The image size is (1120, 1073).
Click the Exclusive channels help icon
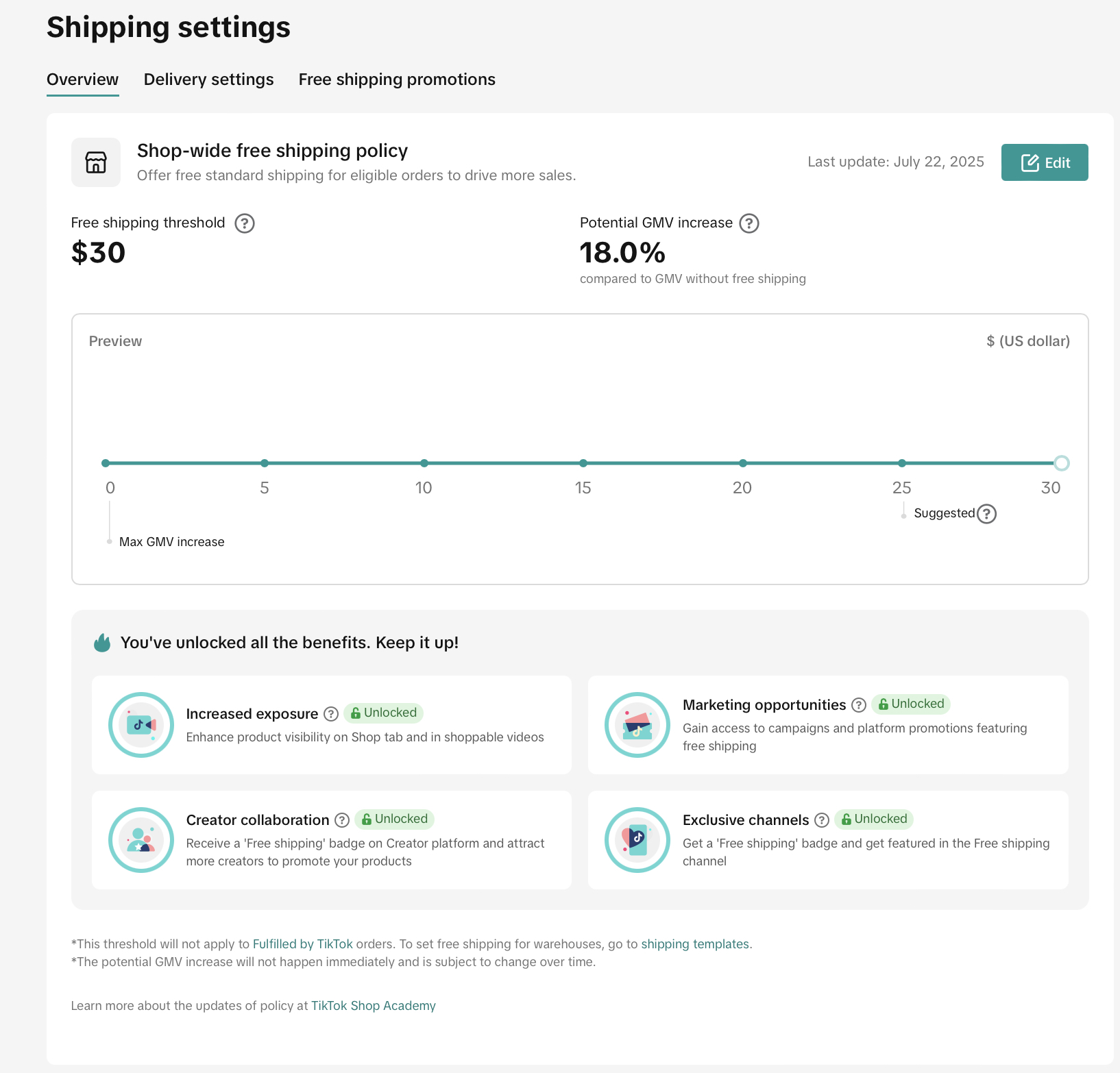coord(822,820)
